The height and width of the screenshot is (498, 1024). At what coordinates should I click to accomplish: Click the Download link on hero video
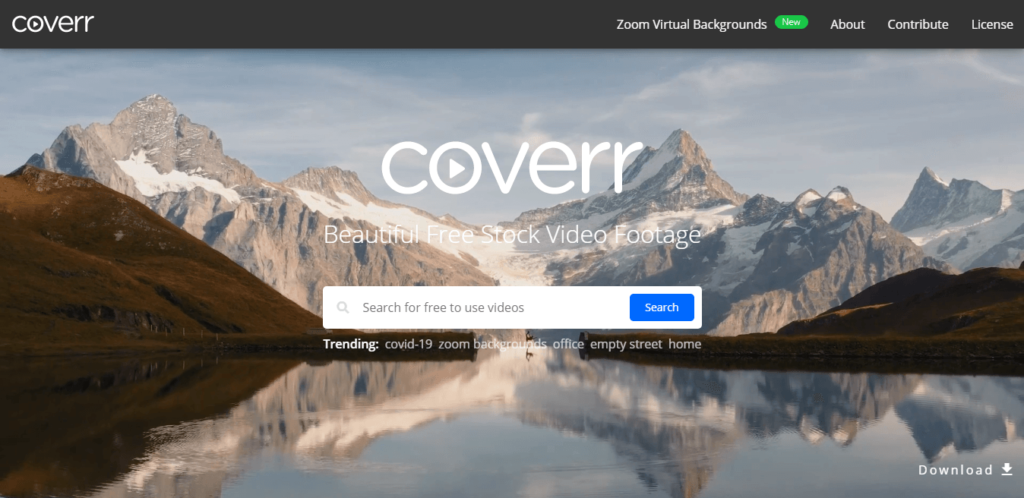click(965, 470)
